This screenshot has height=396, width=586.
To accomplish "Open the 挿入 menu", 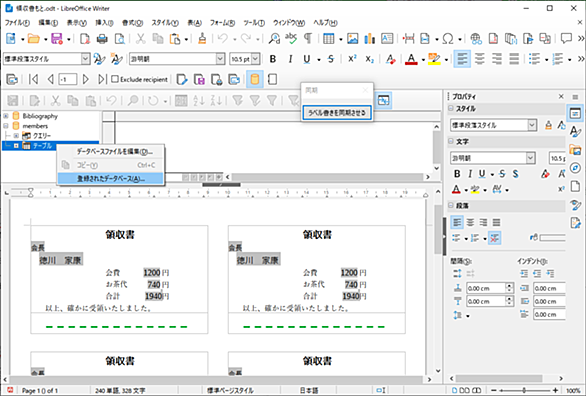I will click(x=104, y=23).
